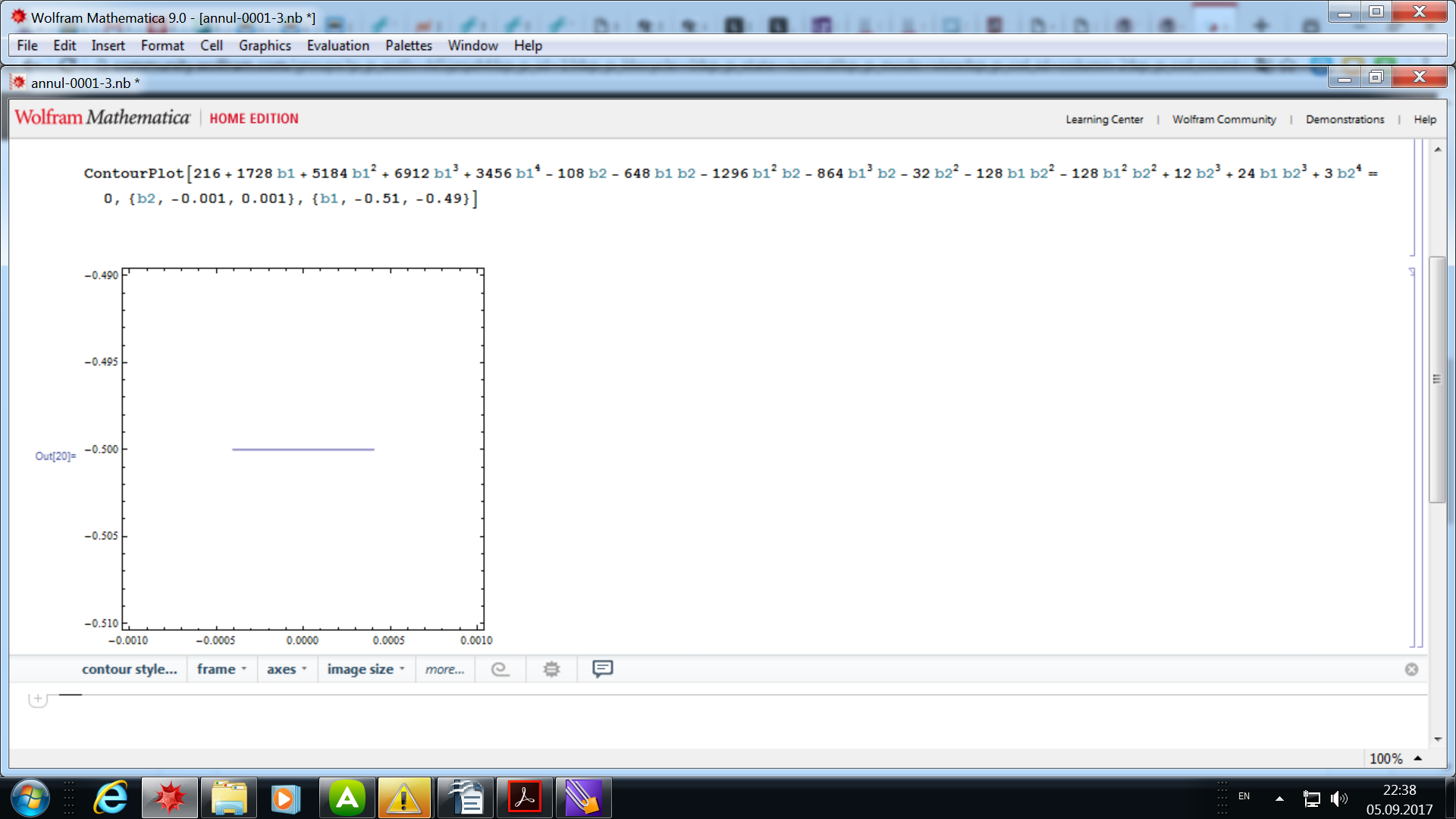Click the Mathematica taskbar icon
Viewport: 1456px width, 819px height.
coord(169,799)
